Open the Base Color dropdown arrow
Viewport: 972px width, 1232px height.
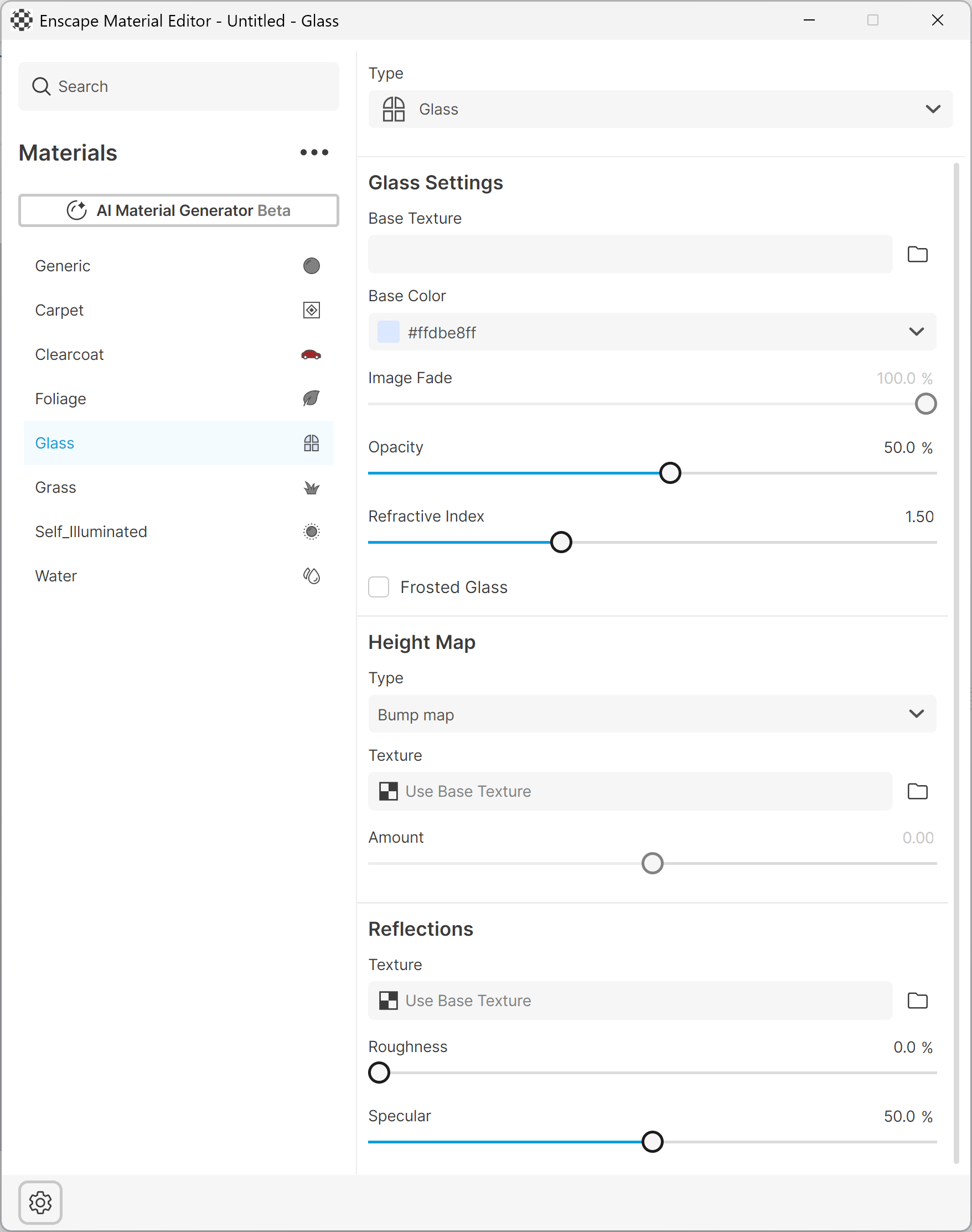(x=916, y=332)
